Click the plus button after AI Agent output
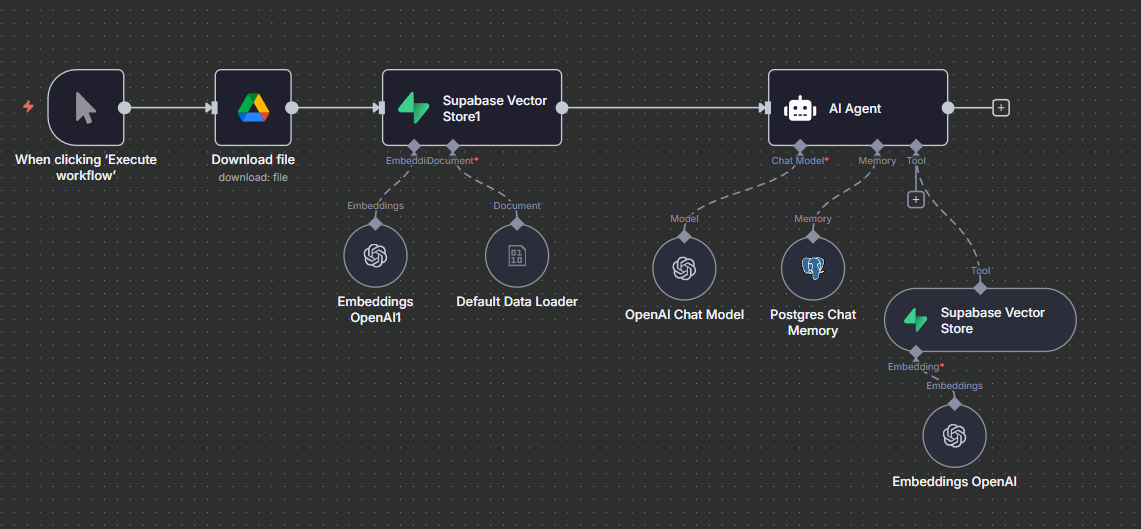The image size is (1141, 529). [1000, 107]
